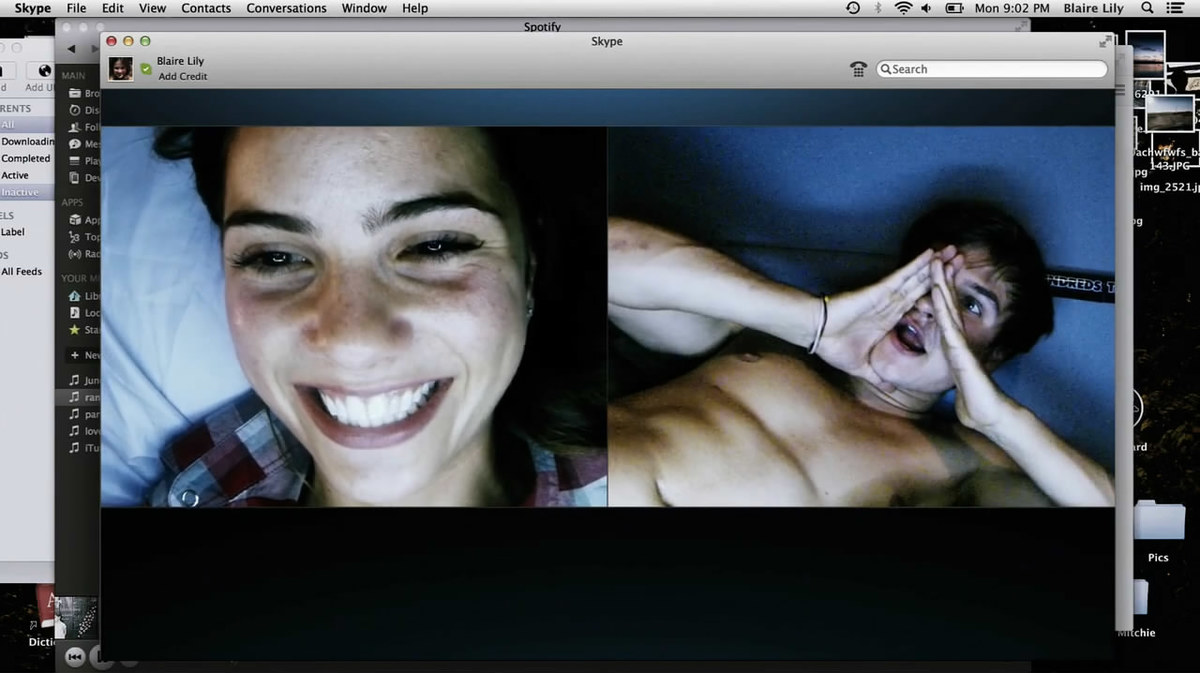The image size is (1200, 673).
Task: Enter fullscreen using Skype's expand arrows icon
Action: [1105, 42]
